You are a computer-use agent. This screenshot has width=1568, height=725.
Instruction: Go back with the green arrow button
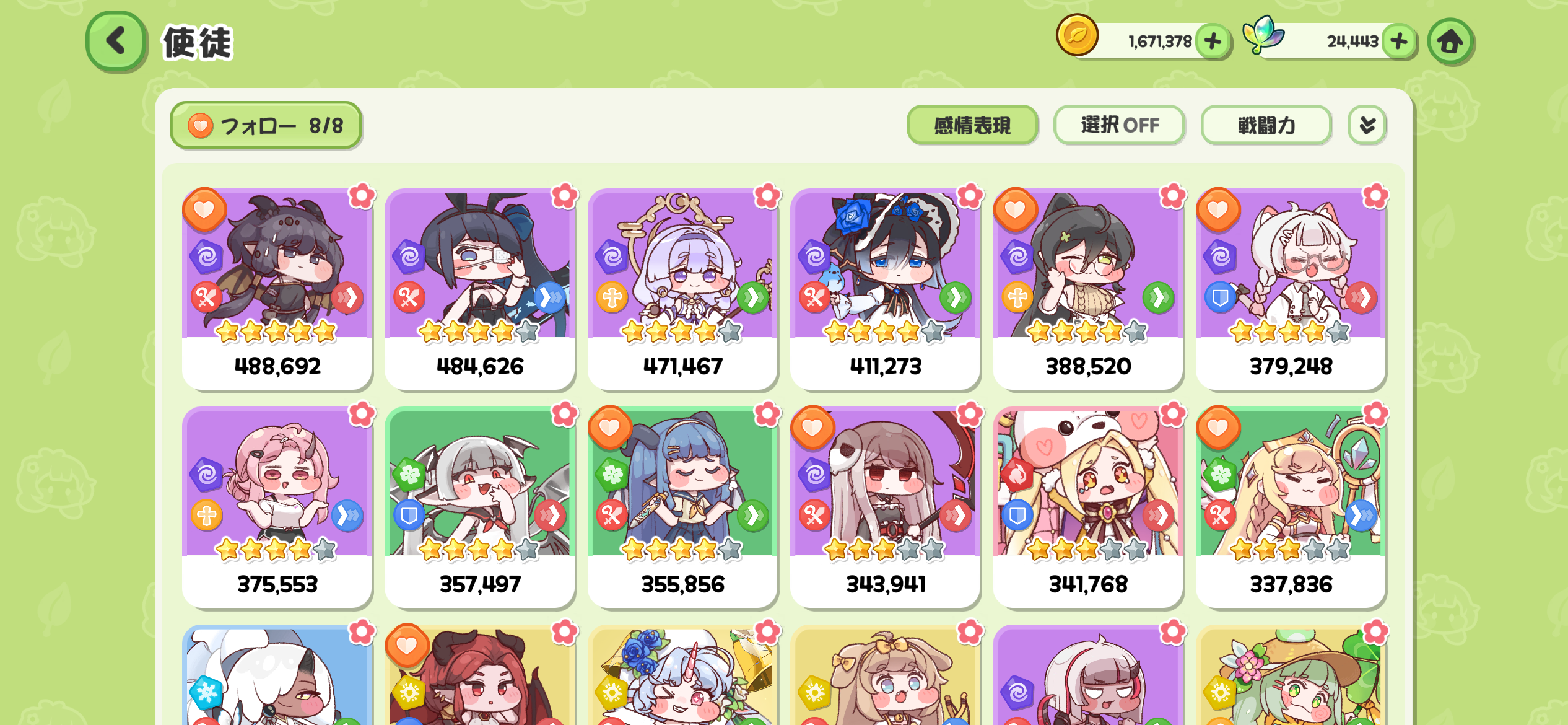(116, 42)
